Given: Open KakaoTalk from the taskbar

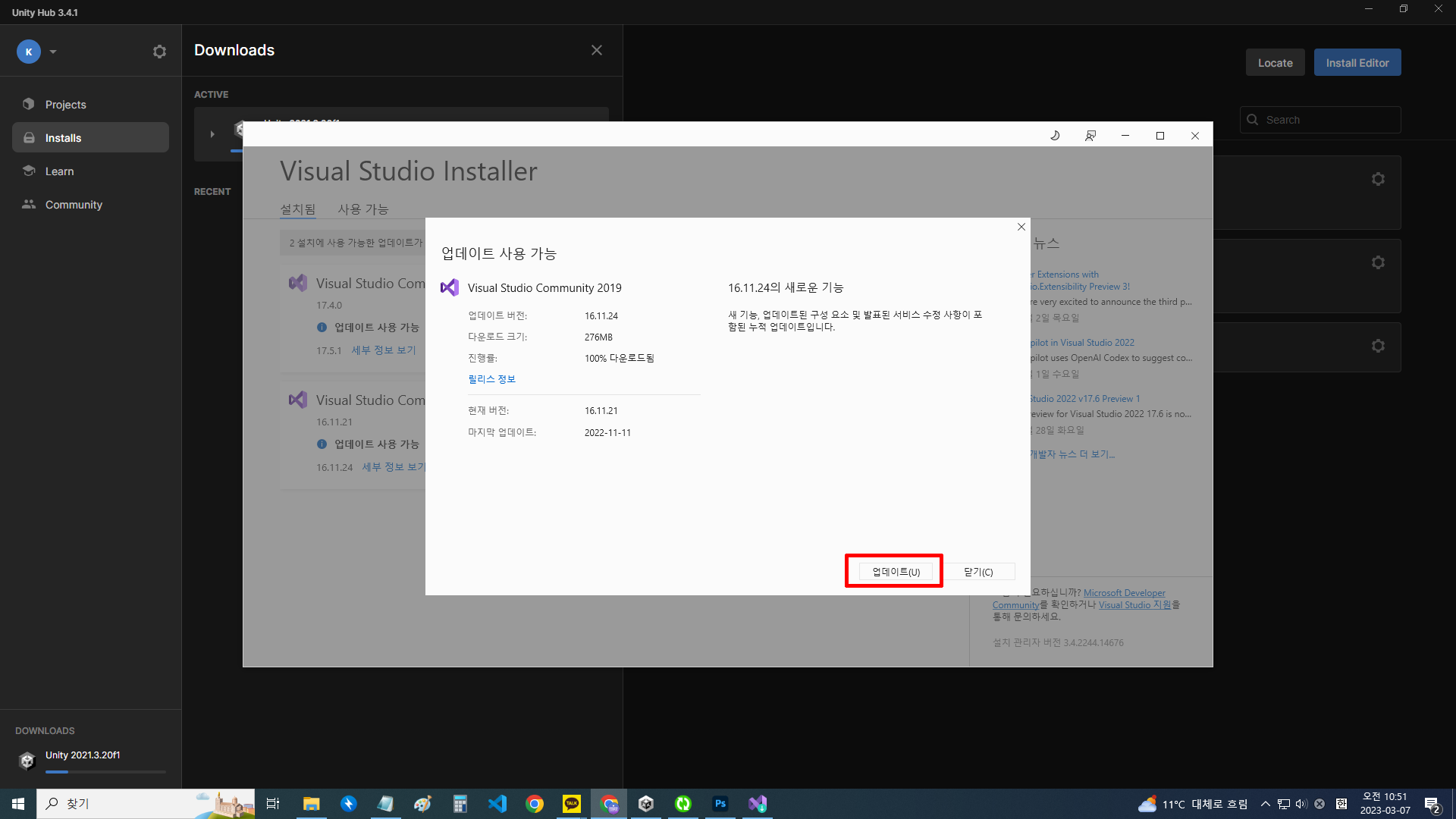Looking at the screenshot, I should click(572, 804).
